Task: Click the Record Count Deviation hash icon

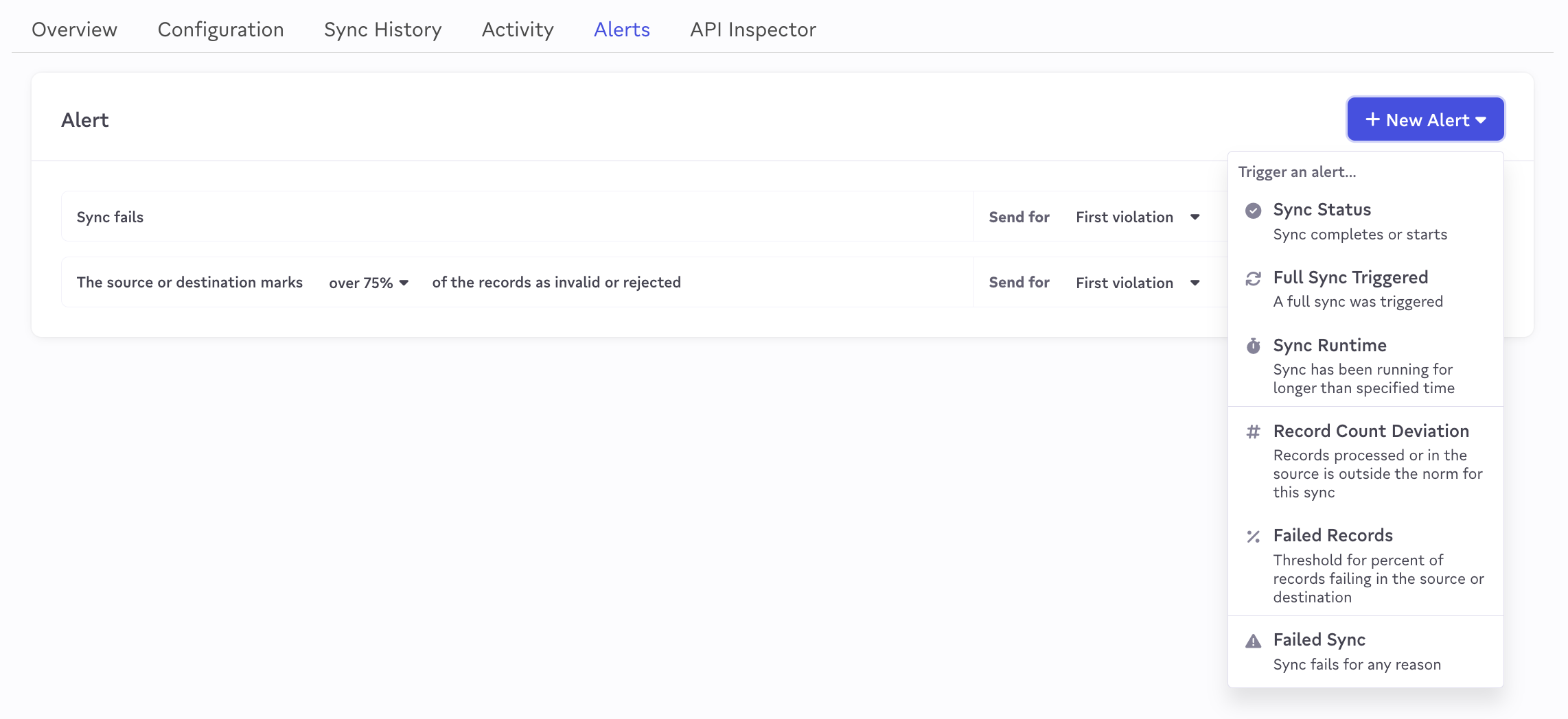Action: pyautogui.click(x=1253, y=432)
